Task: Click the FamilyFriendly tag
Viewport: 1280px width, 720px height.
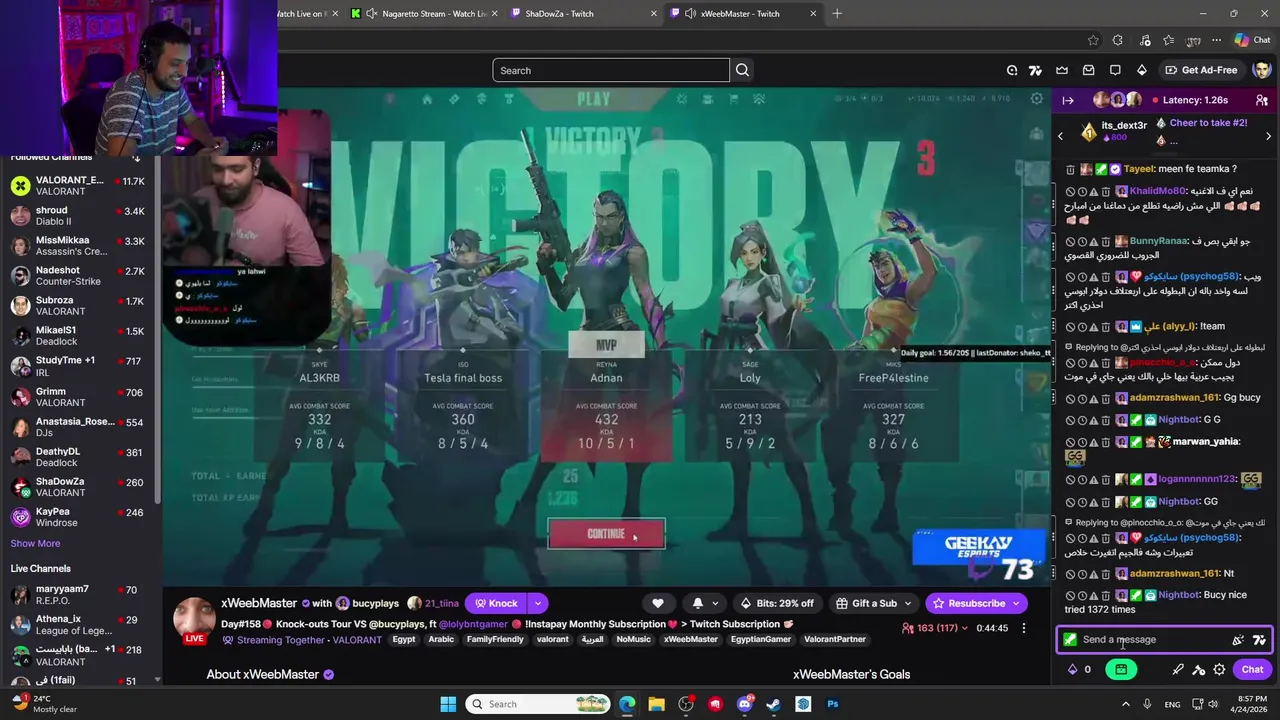Action: tap(495, 640)
